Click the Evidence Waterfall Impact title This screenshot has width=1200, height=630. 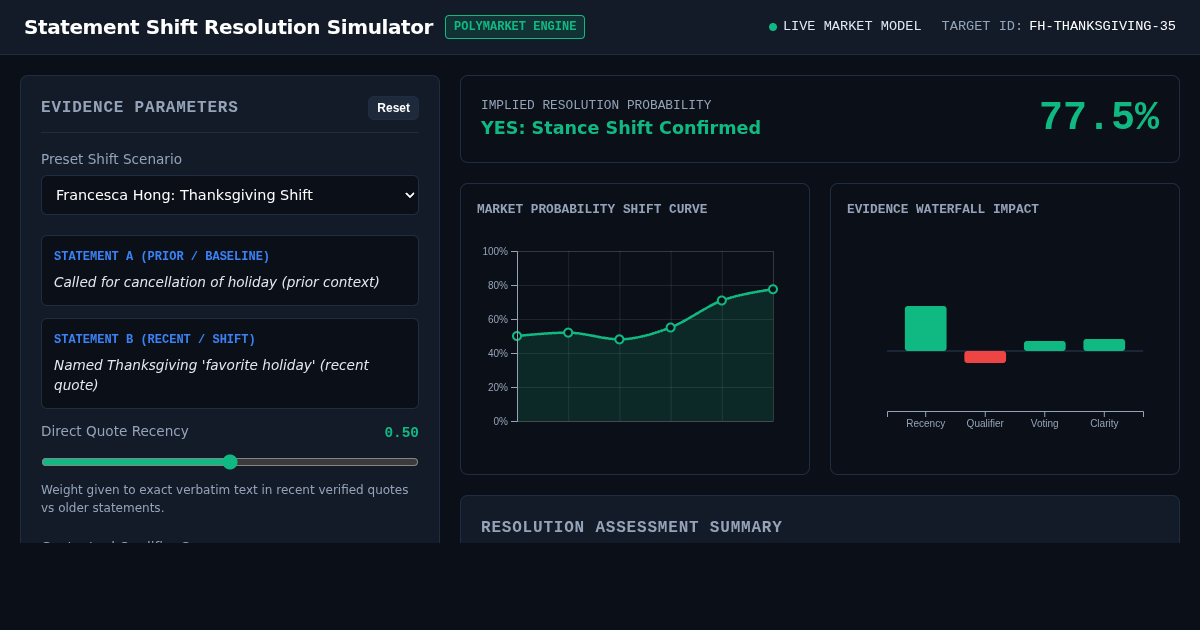943,210
